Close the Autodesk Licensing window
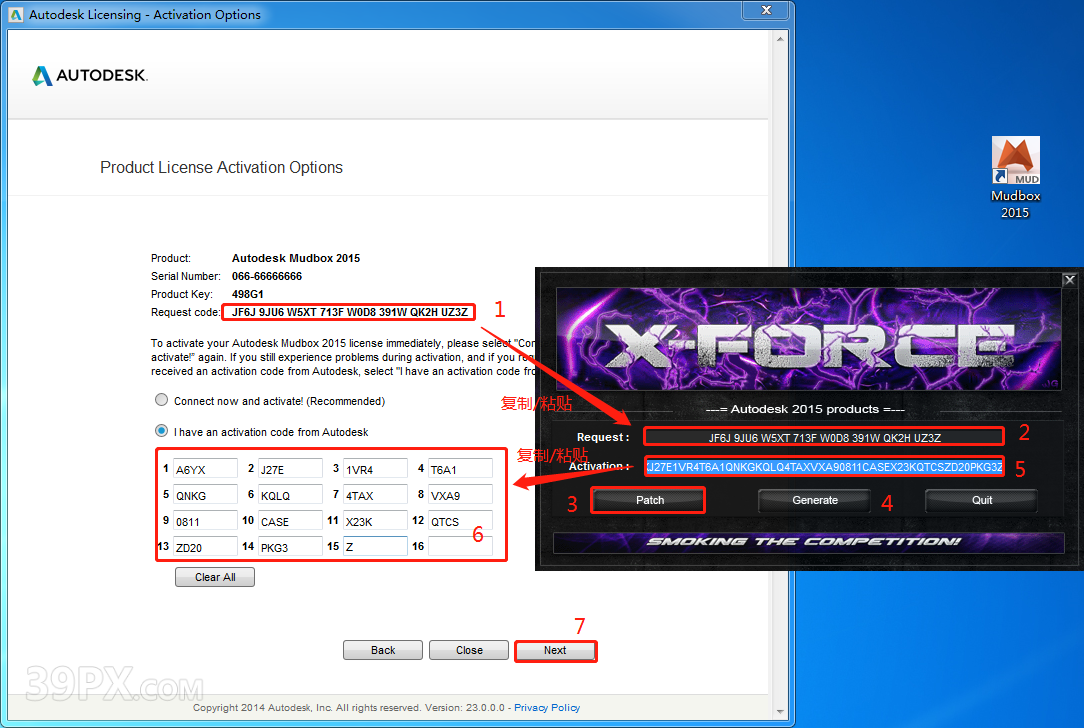The height and width of the screenshot is (728, 1084). [768, 13]
